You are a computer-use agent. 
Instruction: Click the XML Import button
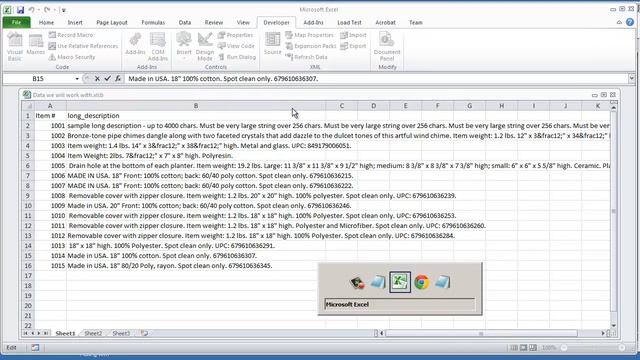[353, 35]
